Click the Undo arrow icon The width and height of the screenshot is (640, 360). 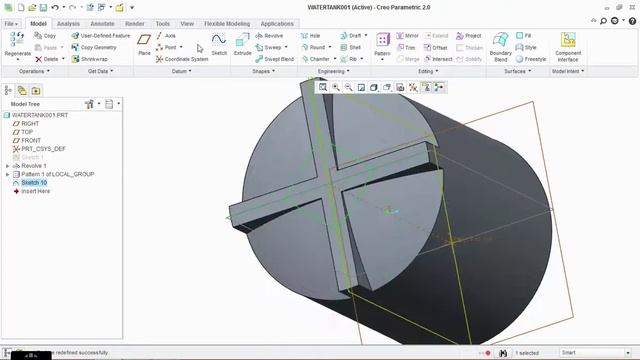55,7
